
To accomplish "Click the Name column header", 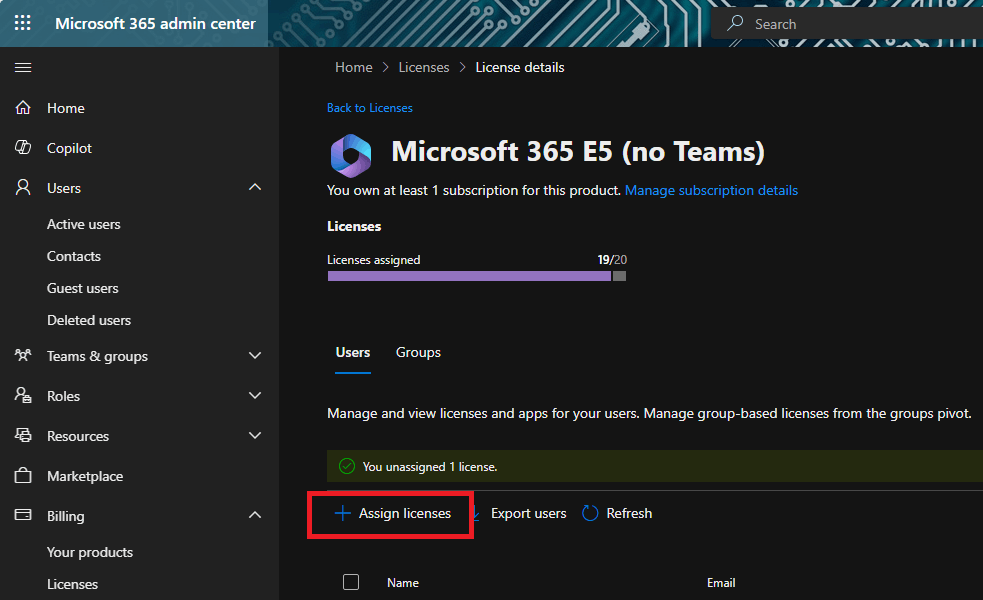I will (403, 582).
